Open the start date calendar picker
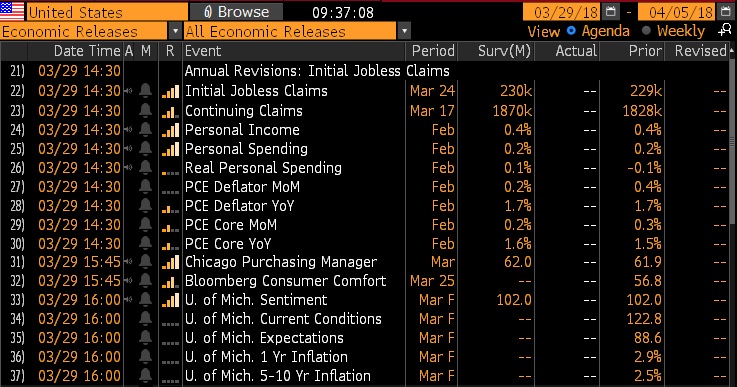The height and width of the screenshot is (387, 737). coord(611,12)
